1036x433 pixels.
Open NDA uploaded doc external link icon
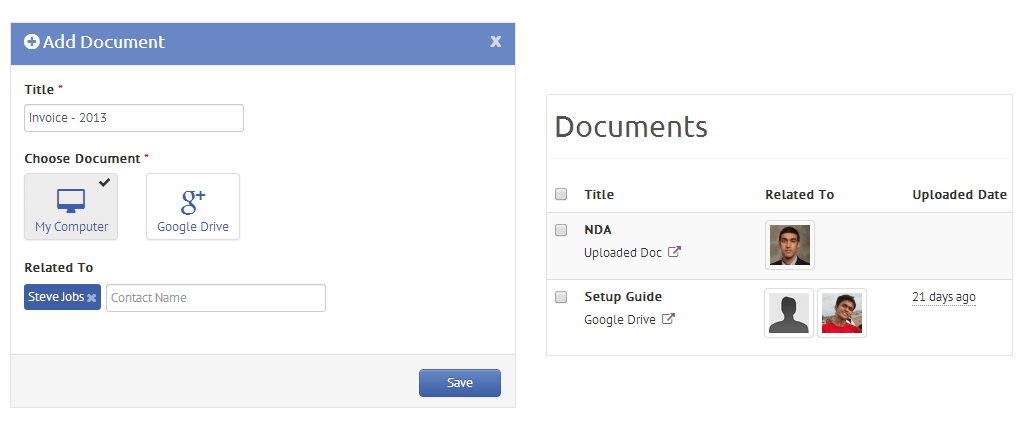(x=674, y=252)
